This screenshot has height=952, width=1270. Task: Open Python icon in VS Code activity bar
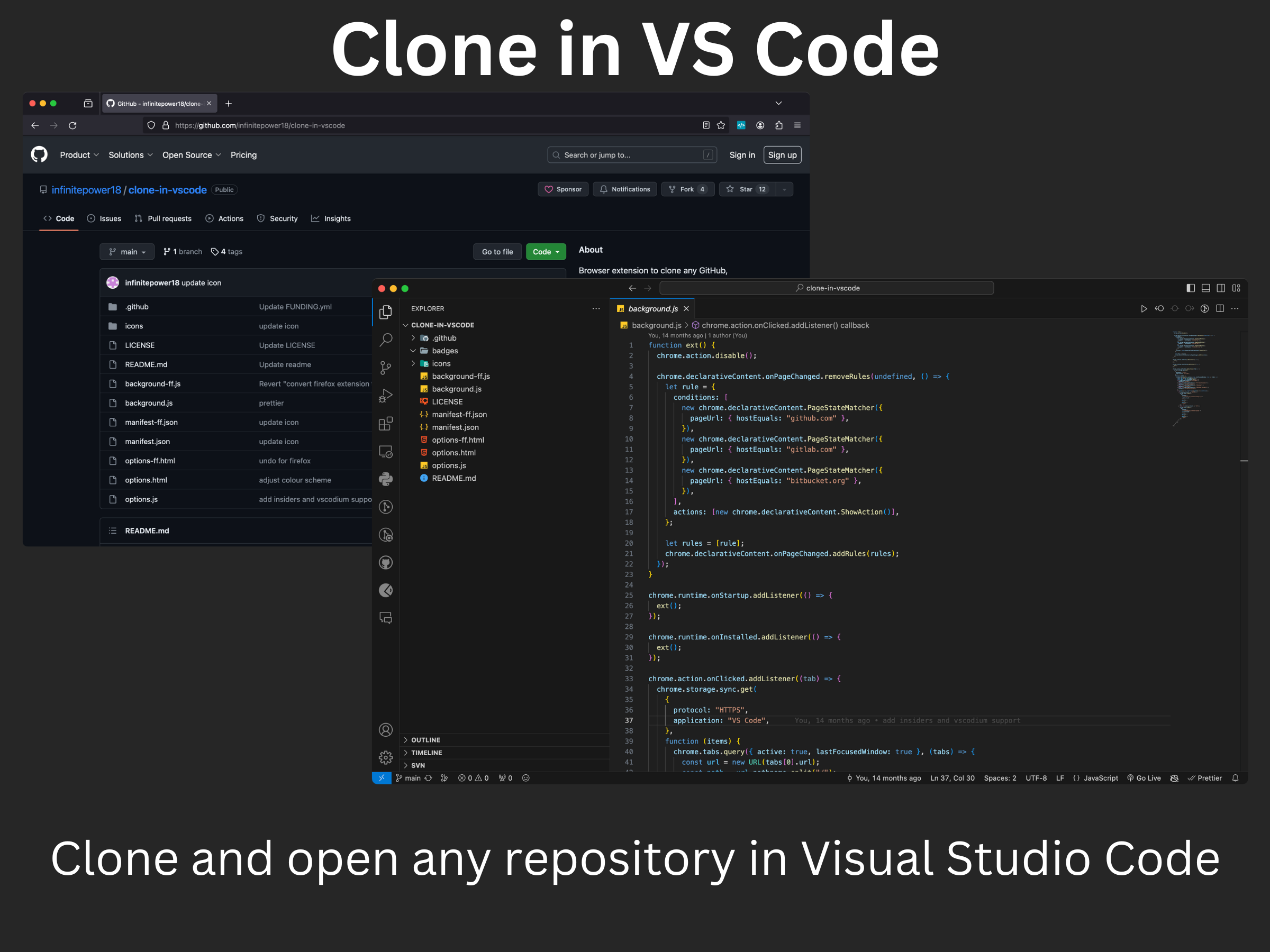pyautogui.click(x=386, y=479)
